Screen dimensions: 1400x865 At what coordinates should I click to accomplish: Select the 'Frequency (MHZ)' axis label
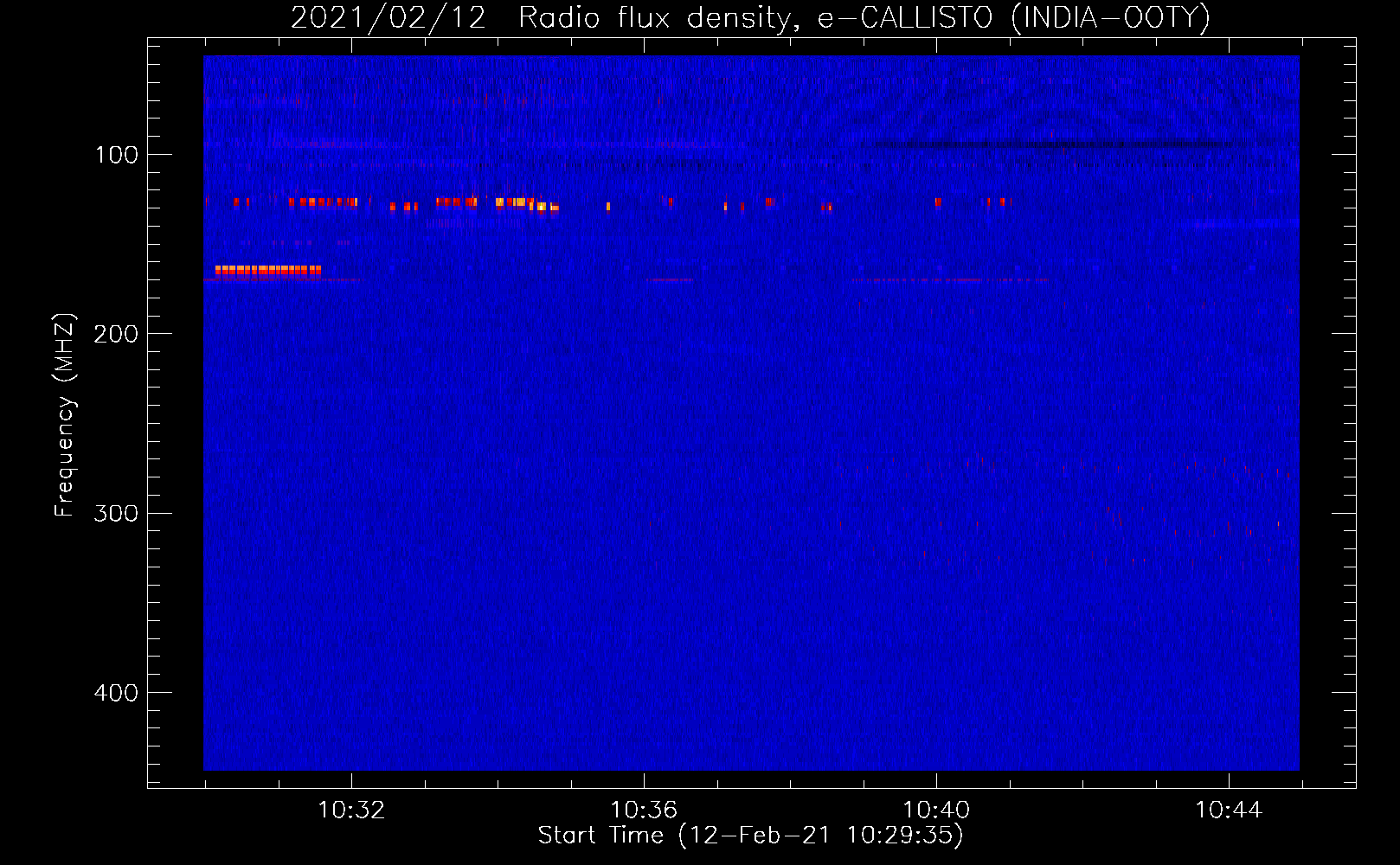pyautogui.click(x=65, y=415)
